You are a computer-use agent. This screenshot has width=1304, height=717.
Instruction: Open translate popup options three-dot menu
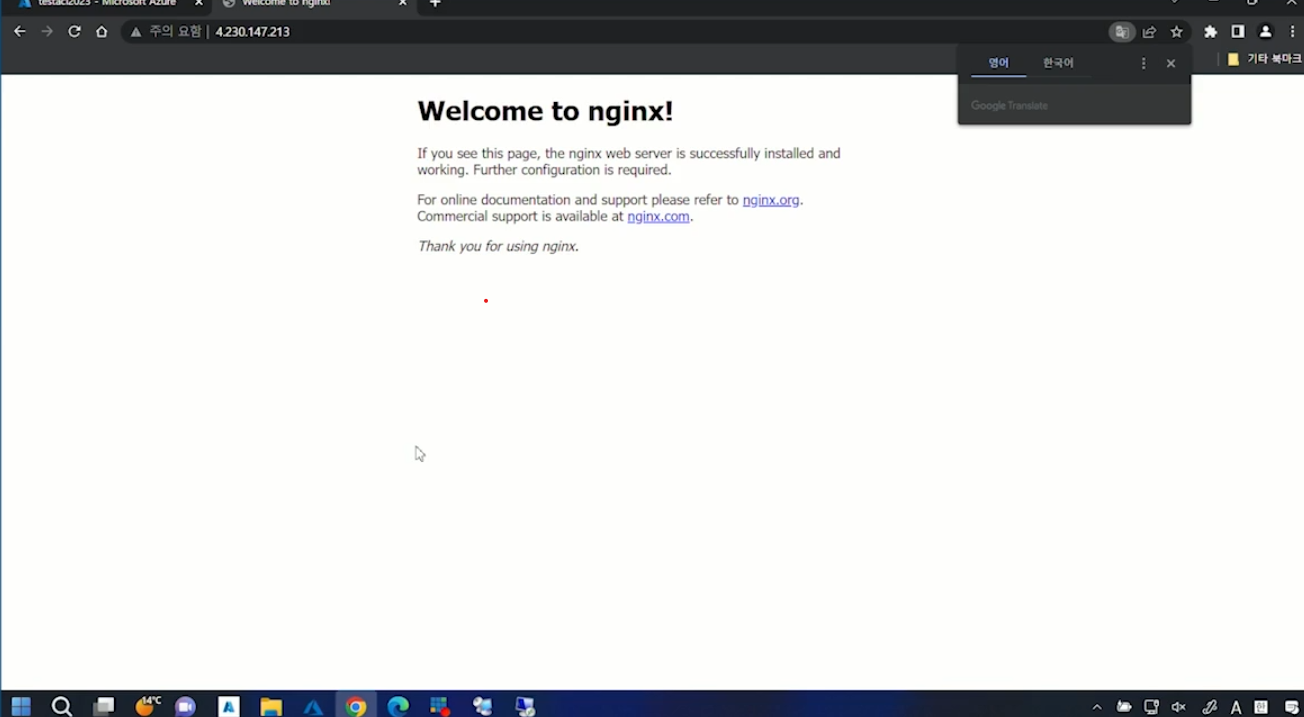pos(1144,63)
